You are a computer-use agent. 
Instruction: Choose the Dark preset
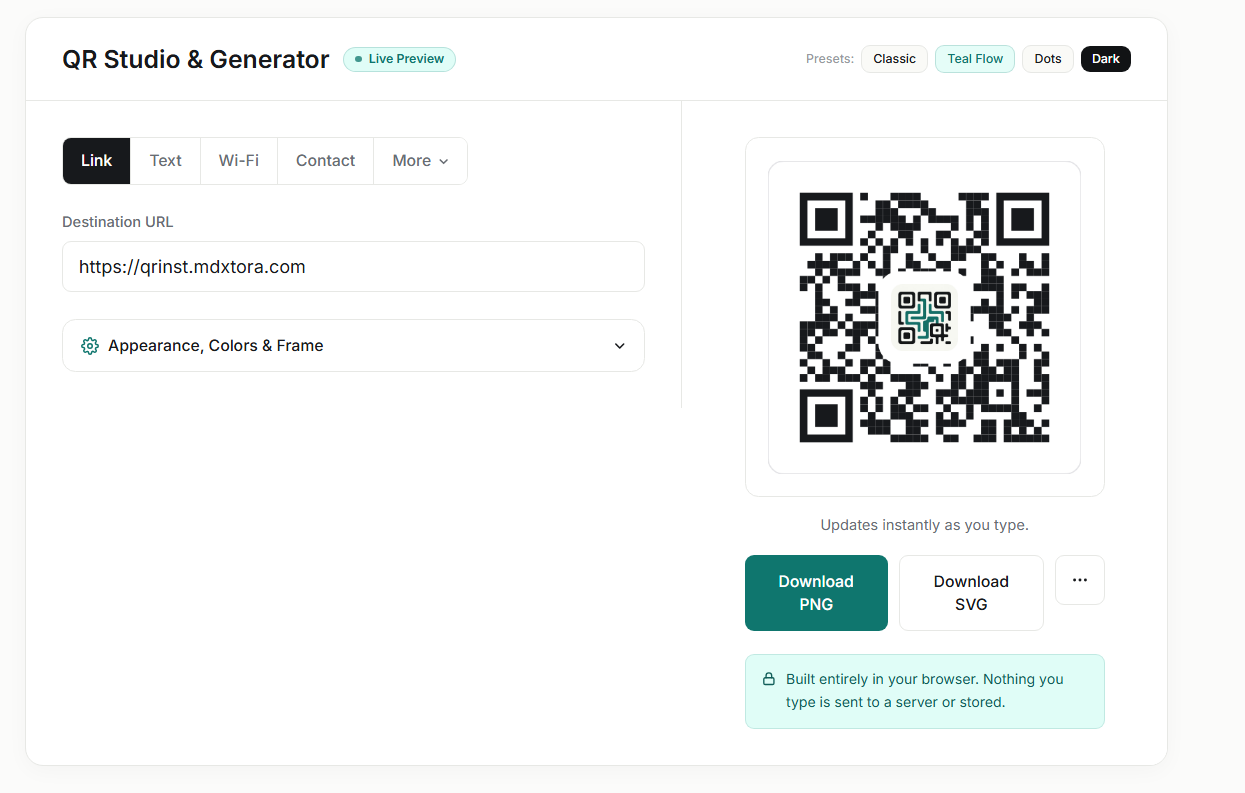point(1106,59)
